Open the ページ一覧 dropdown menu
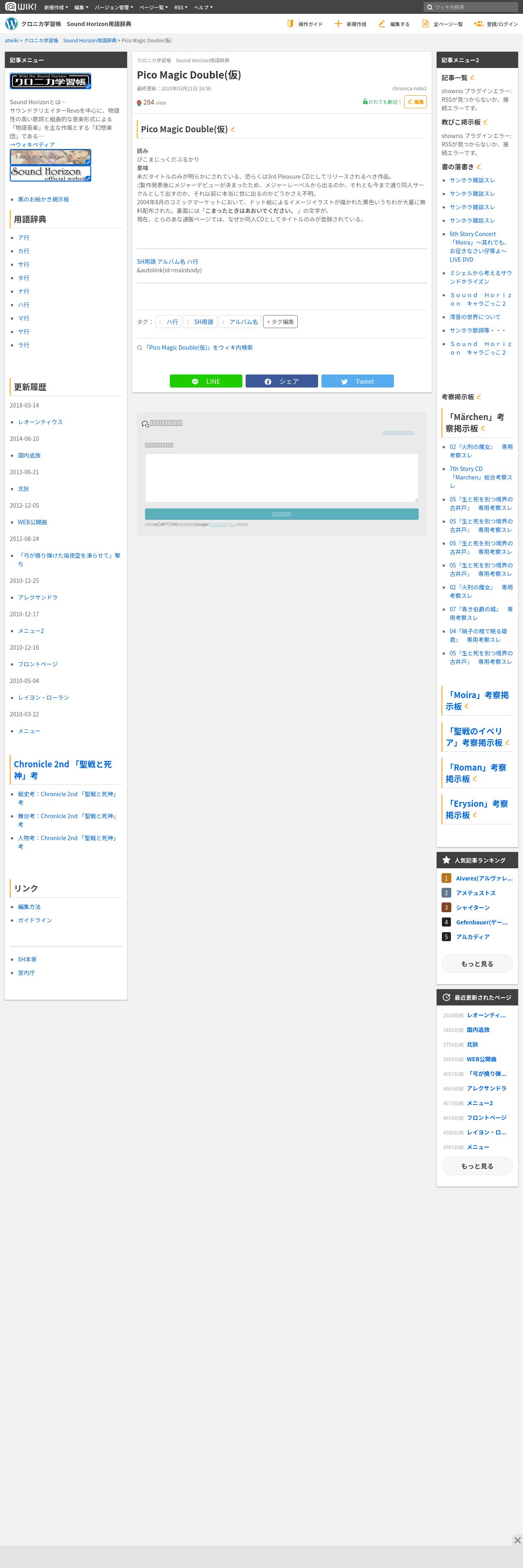 click(154, 7)
